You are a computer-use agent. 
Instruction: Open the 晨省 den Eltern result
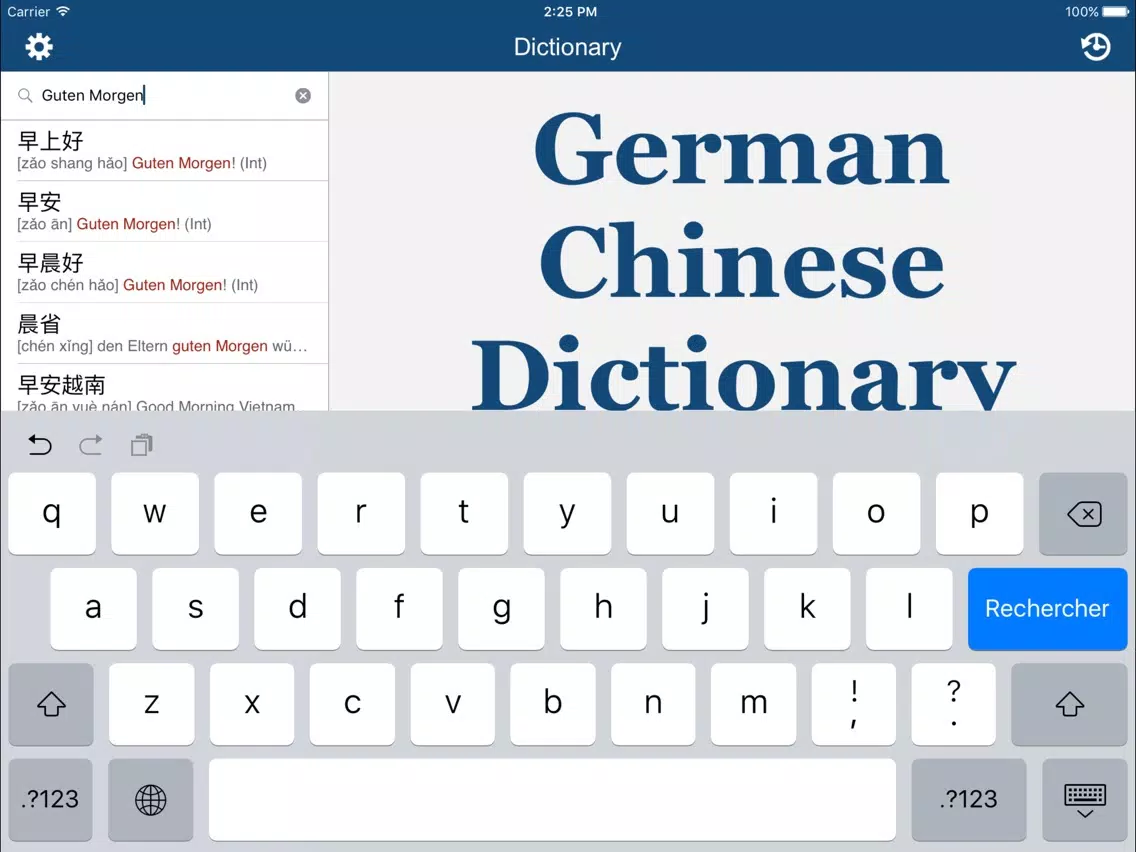164,333
